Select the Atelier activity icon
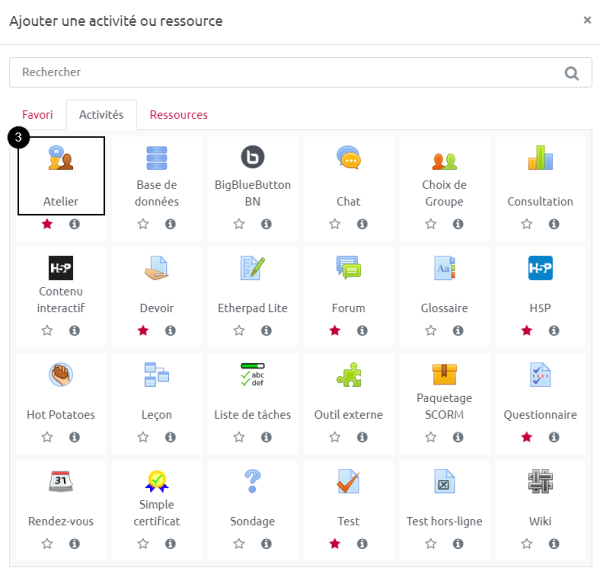 pos(61,159)
